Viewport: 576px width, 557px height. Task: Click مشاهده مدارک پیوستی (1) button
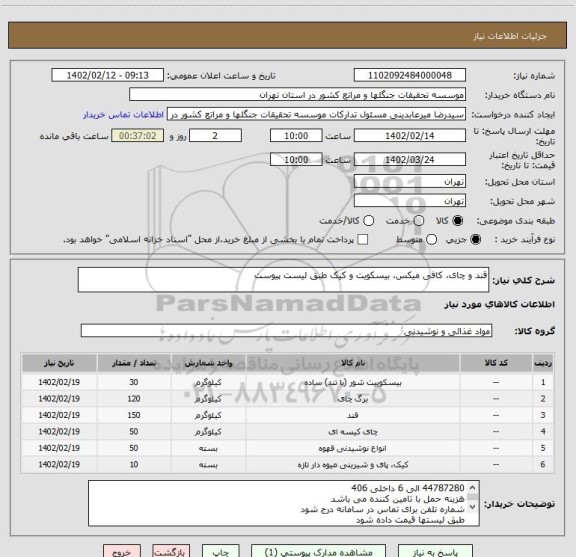tap(318, 551)
